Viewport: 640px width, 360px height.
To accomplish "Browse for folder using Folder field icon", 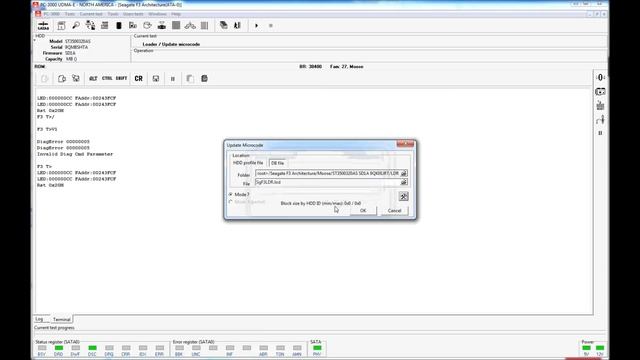I will click(x=404, y=173).
